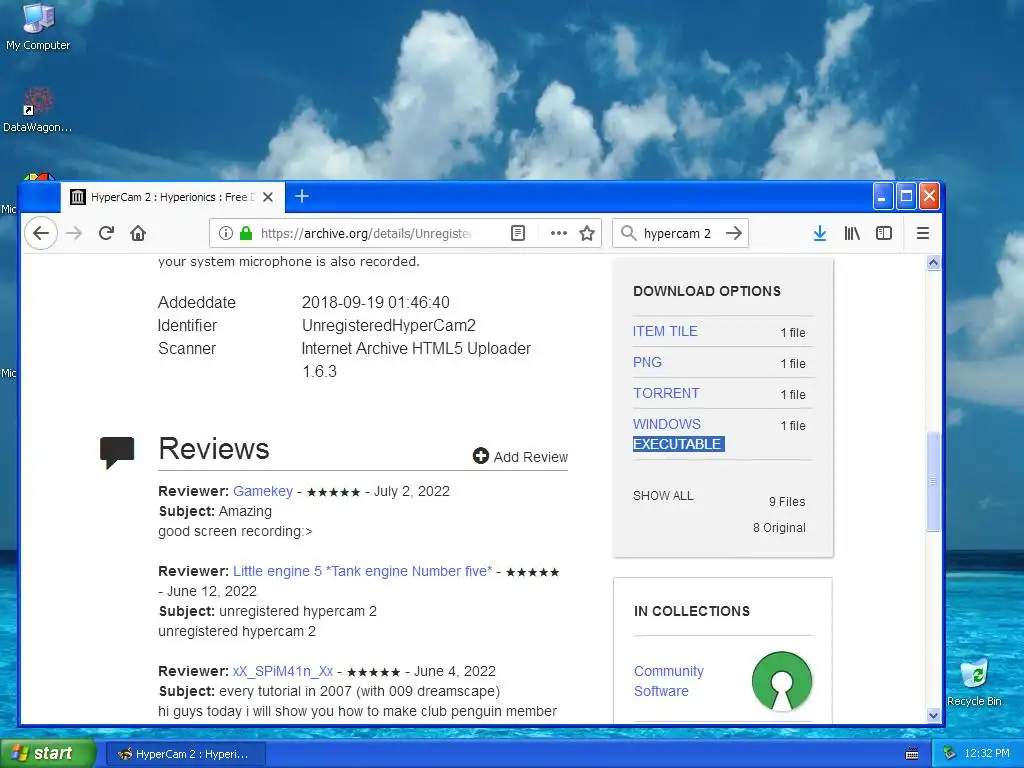Open Little engine 5 reviewer link
The width and height of the screenshot is (1024, 768).
(362, 571)
